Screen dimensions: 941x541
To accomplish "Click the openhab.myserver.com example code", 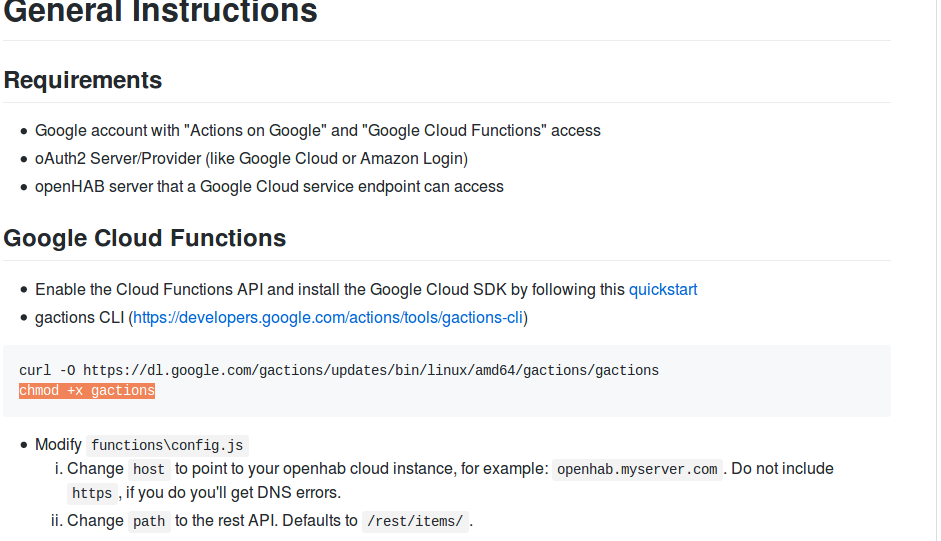I will [637, 469].
